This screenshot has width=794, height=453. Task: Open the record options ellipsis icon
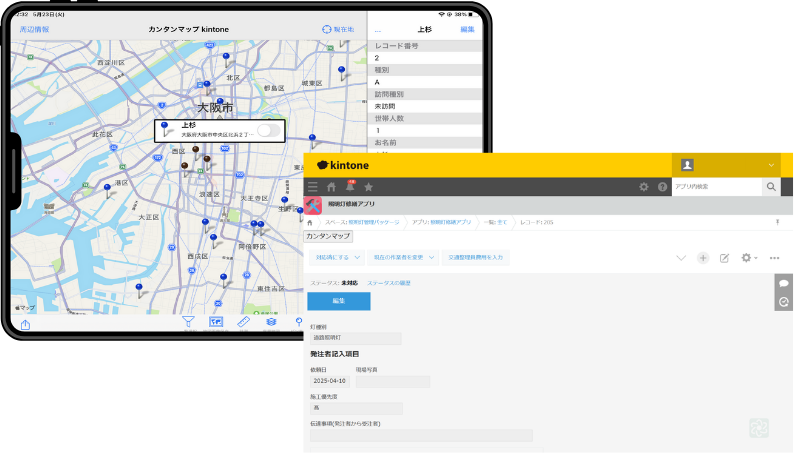click(774, 258)
